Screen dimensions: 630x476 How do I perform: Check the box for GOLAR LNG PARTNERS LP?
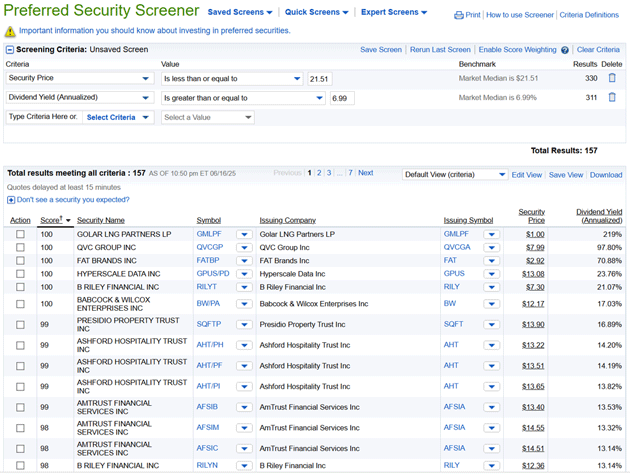[20, 235]
